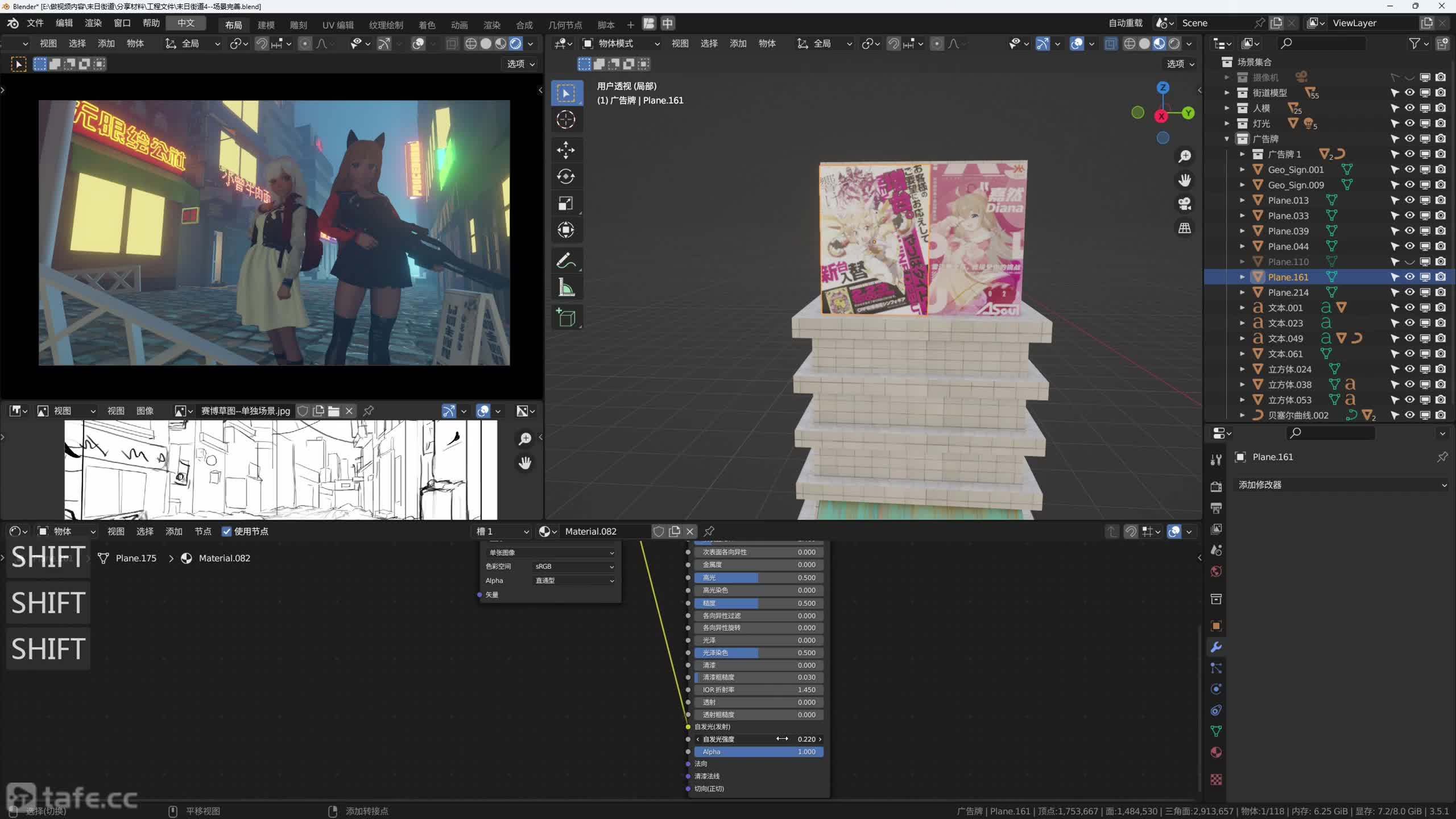This screenshot has height=819, width=1456.
Task: Toggle render camera icon for 人模 collection
Action: pos(1440,108)
